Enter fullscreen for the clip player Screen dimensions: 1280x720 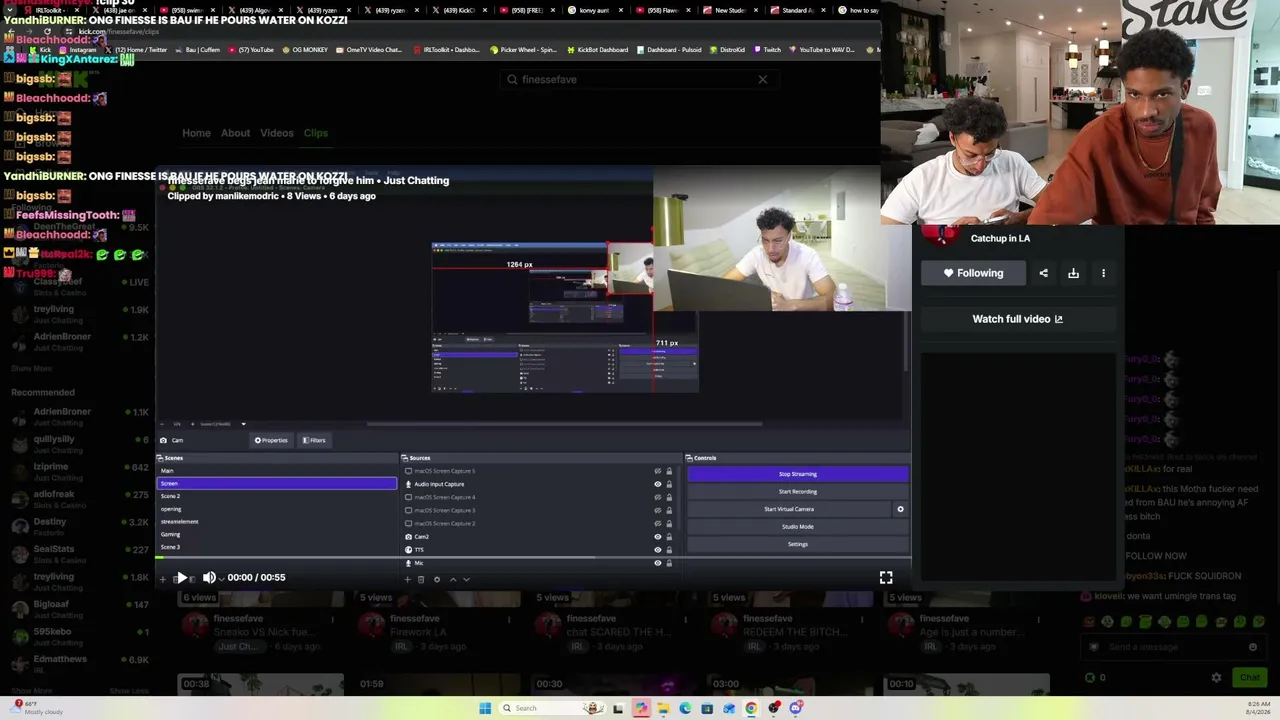point(886,577)
